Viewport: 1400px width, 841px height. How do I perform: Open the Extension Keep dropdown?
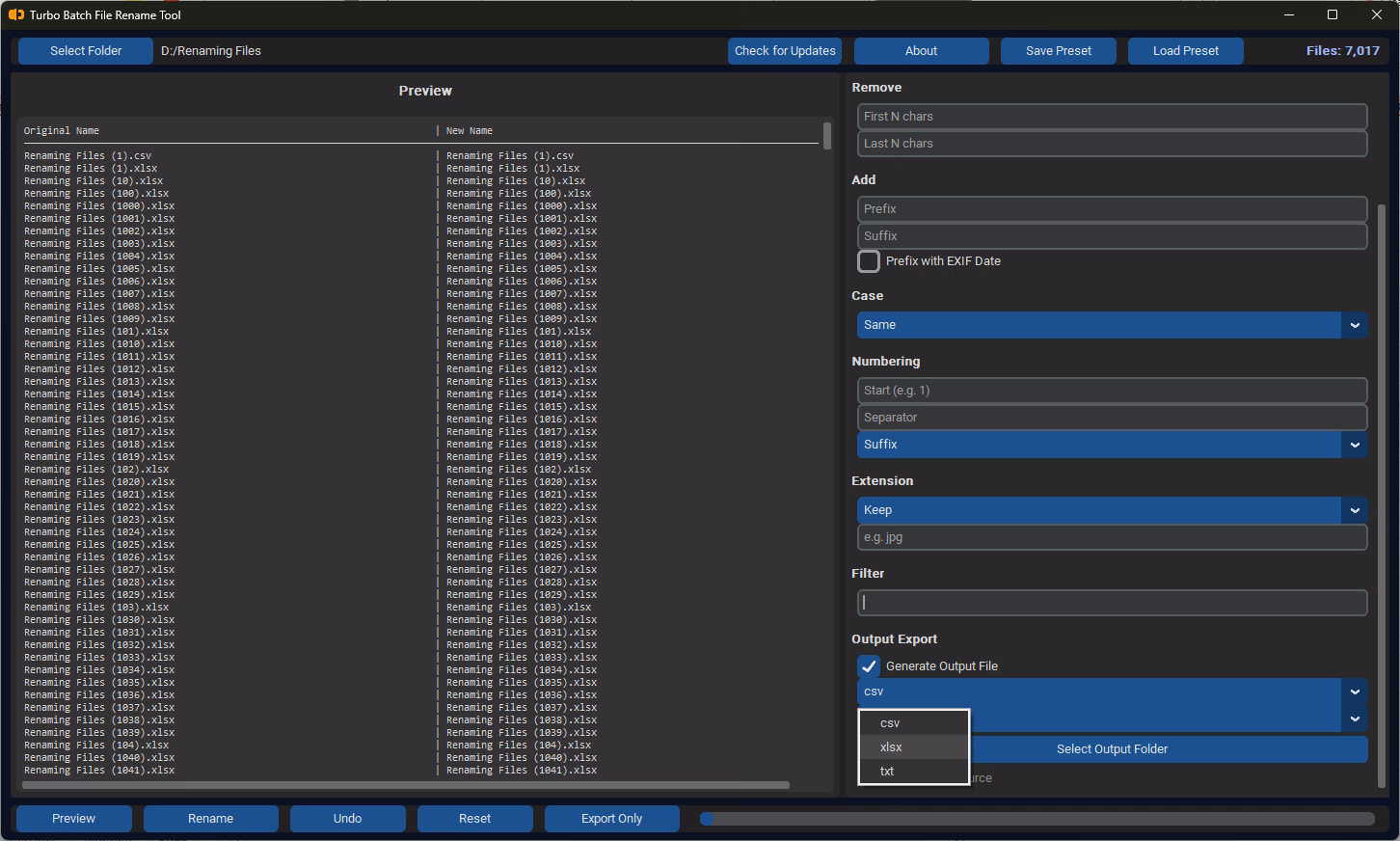pyautogui.click(x=1112, y=510)
